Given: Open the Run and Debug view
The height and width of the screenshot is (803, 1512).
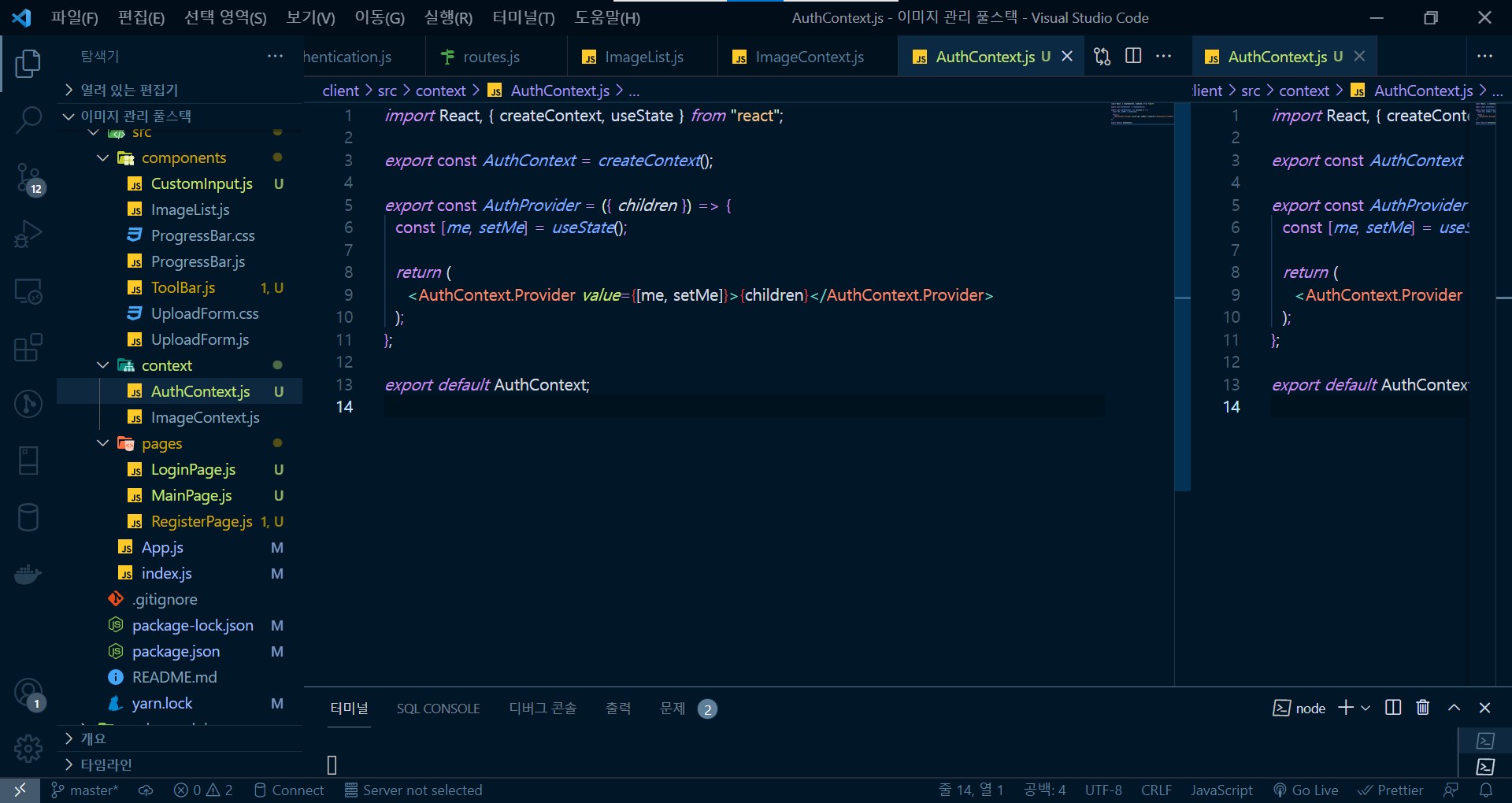Looking at the screenshot, I should (x=28, y=235).
